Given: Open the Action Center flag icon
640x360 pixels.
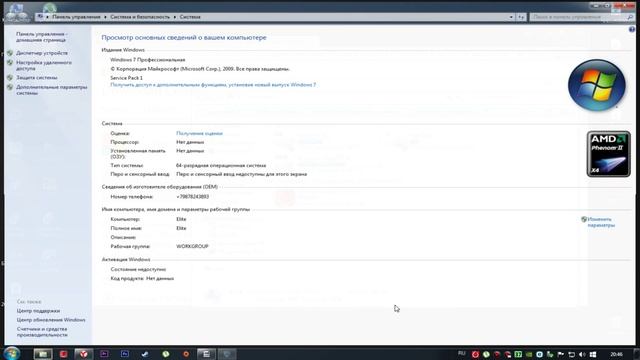Looking at the screenshot, I should click(x=561, y=354).
